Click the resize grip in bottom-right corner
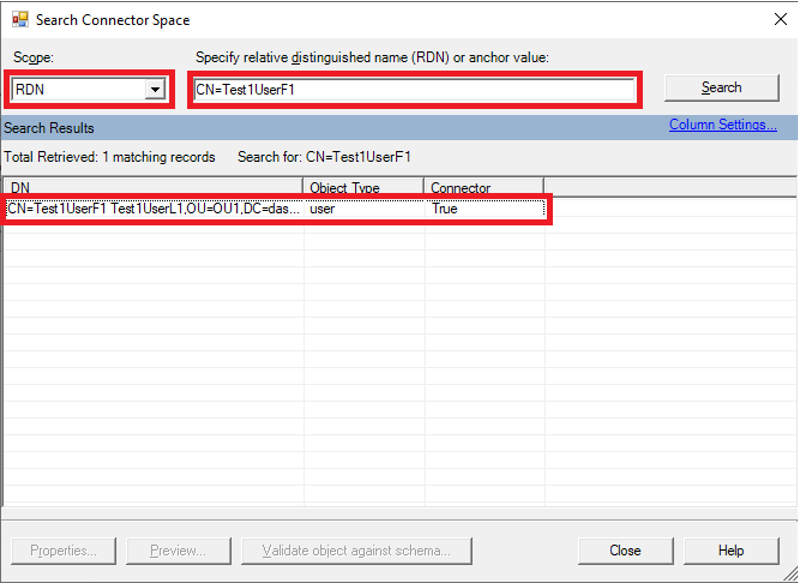 click(x=790, y=576)
